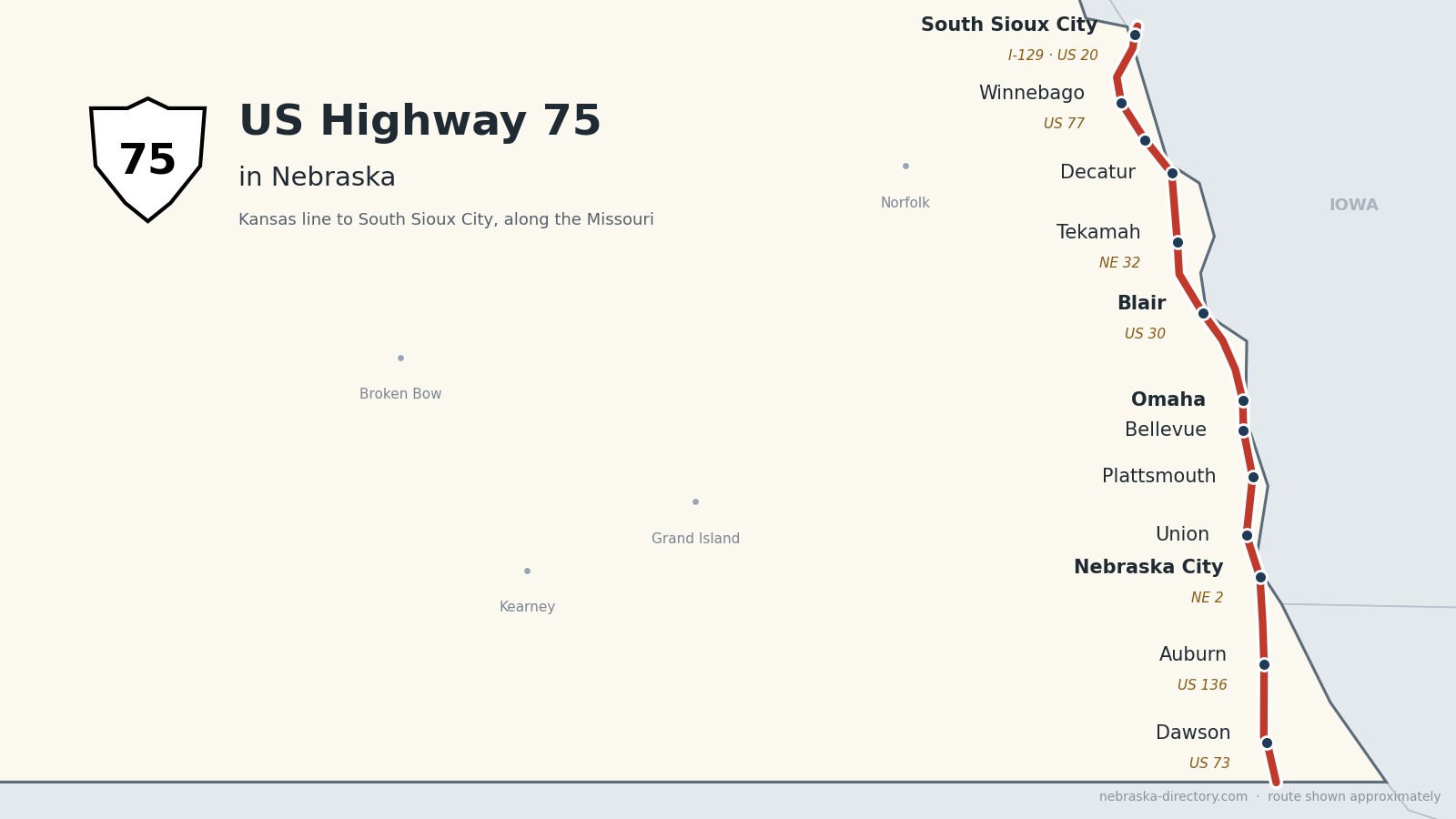The width and height of the screenshot is (1456, 819).
Task: Click the 'in Nebraska' subtitle
Action: click(317, 177)
